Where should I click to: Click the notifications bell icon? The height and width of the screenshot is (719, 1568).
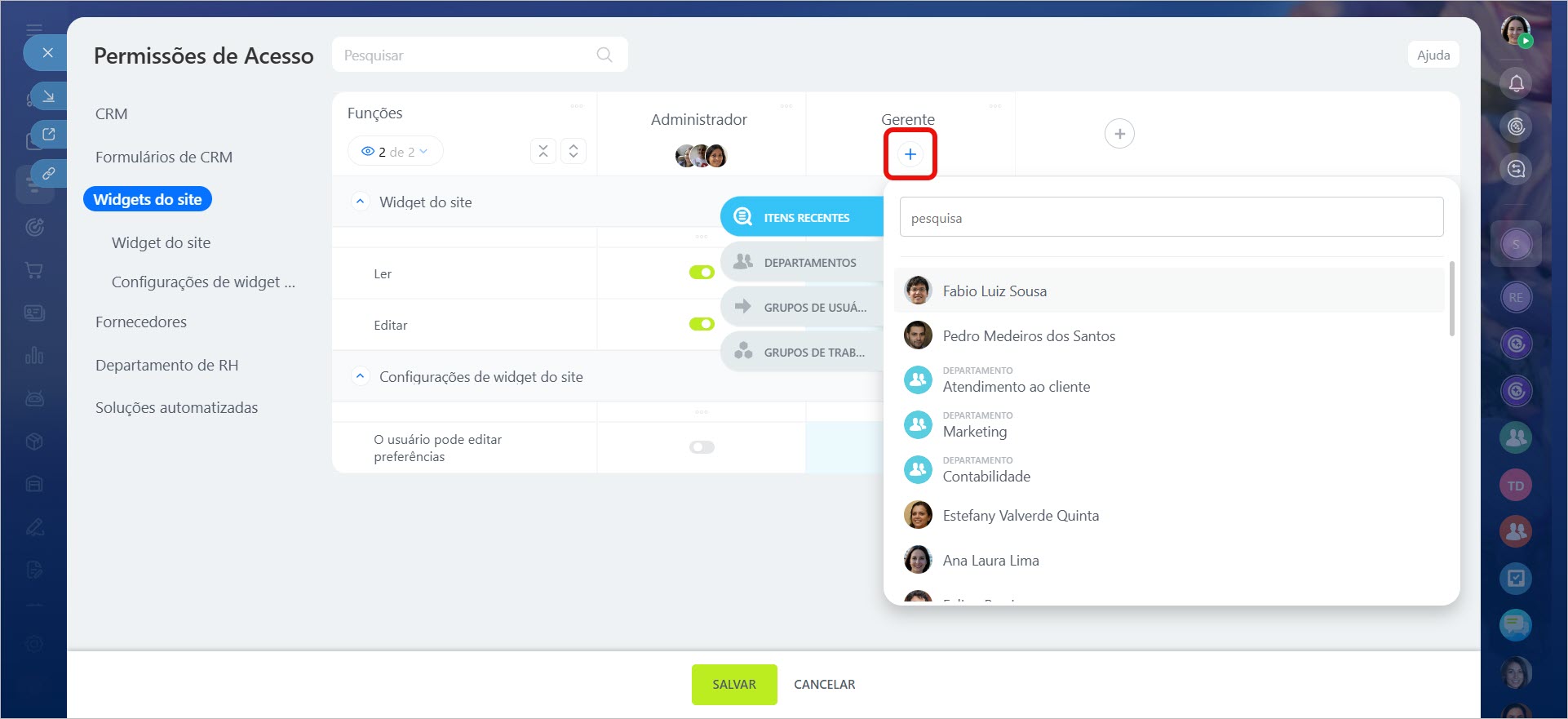[x=1516, y=83]
